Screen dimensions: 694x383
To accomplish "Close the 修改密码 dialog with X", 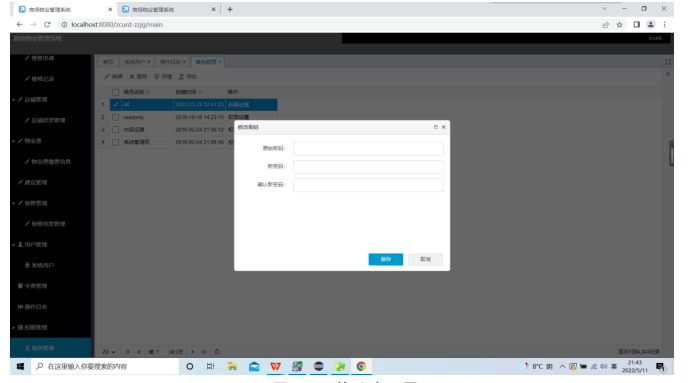I will (x=443, y=127).
